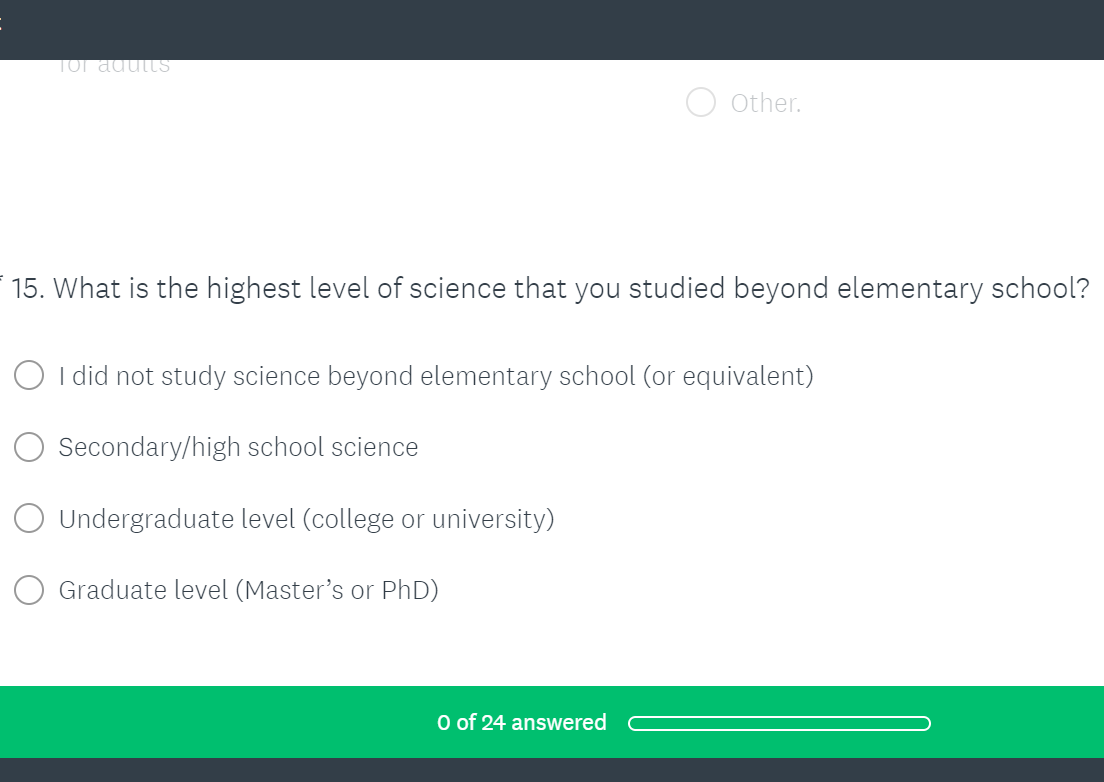The height and width of the screenshot is (782, 1104).
Task: Click the 'Secondary/high school science' label text
Action: click(x=238, y=447)
